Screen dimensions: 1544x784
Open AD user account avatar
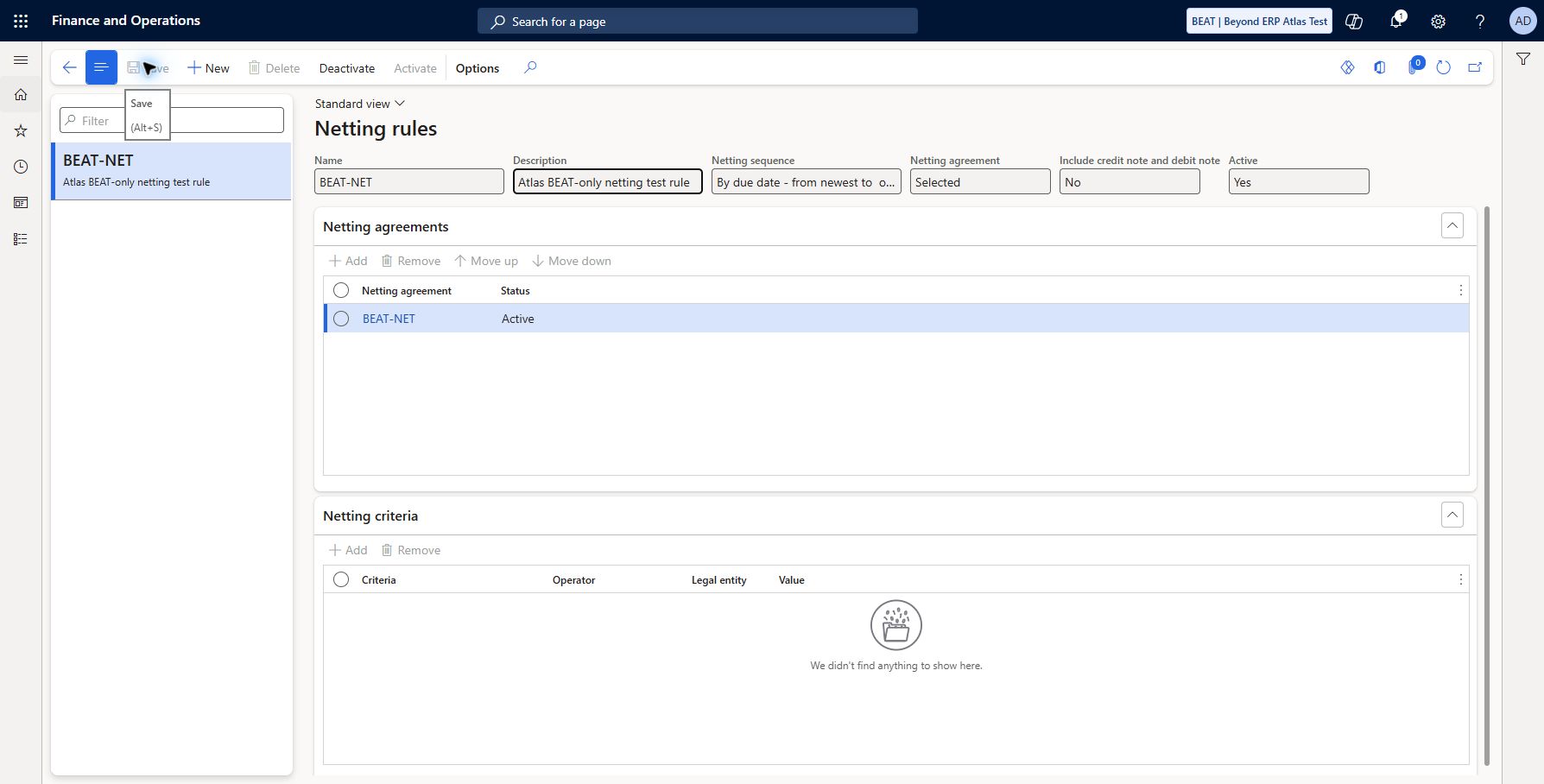point(1522,21)
